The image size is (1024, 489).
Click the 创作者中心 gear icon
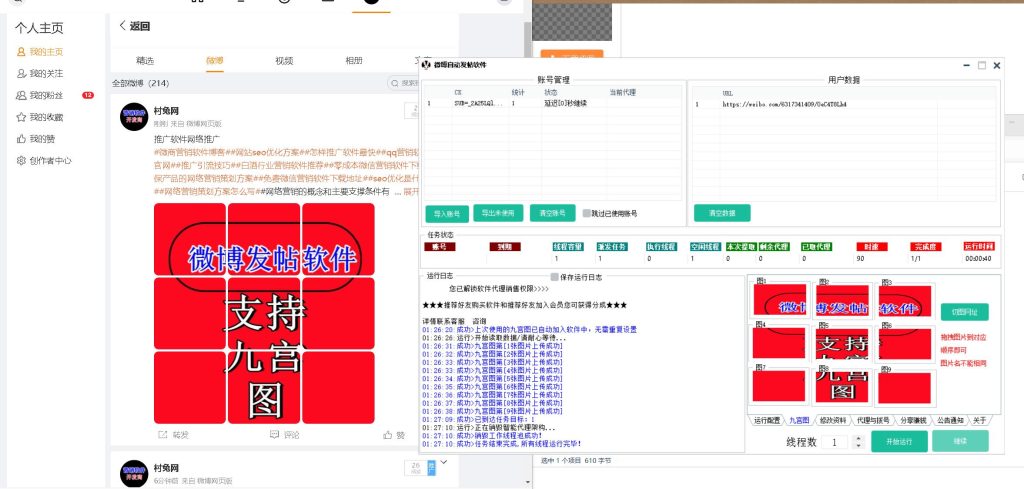click(21, 161)
